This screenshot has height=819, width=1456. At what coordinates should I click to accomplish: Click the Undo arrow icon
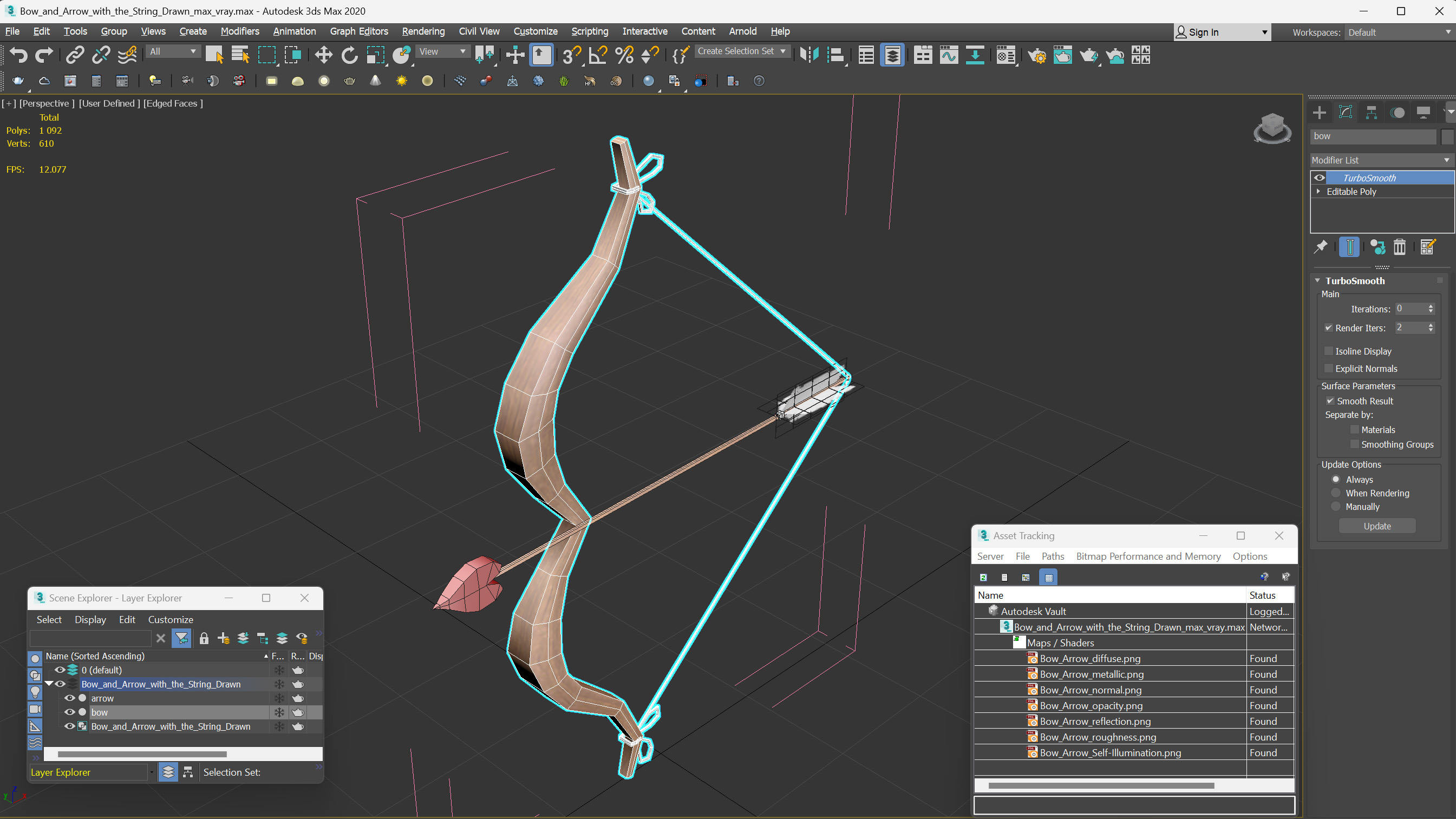(x=18, y=55)
